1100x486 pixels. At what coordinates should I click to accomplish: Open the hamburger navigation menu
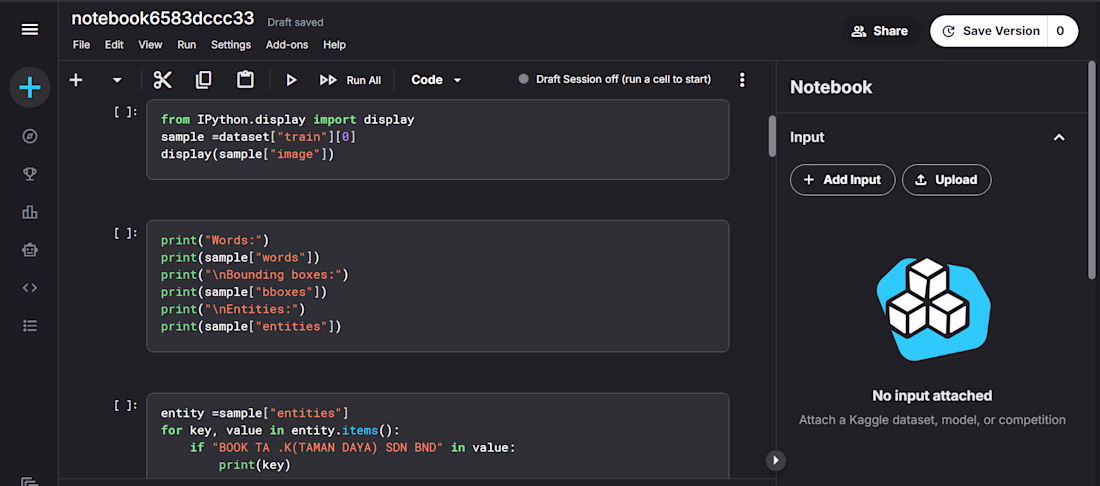29,29
